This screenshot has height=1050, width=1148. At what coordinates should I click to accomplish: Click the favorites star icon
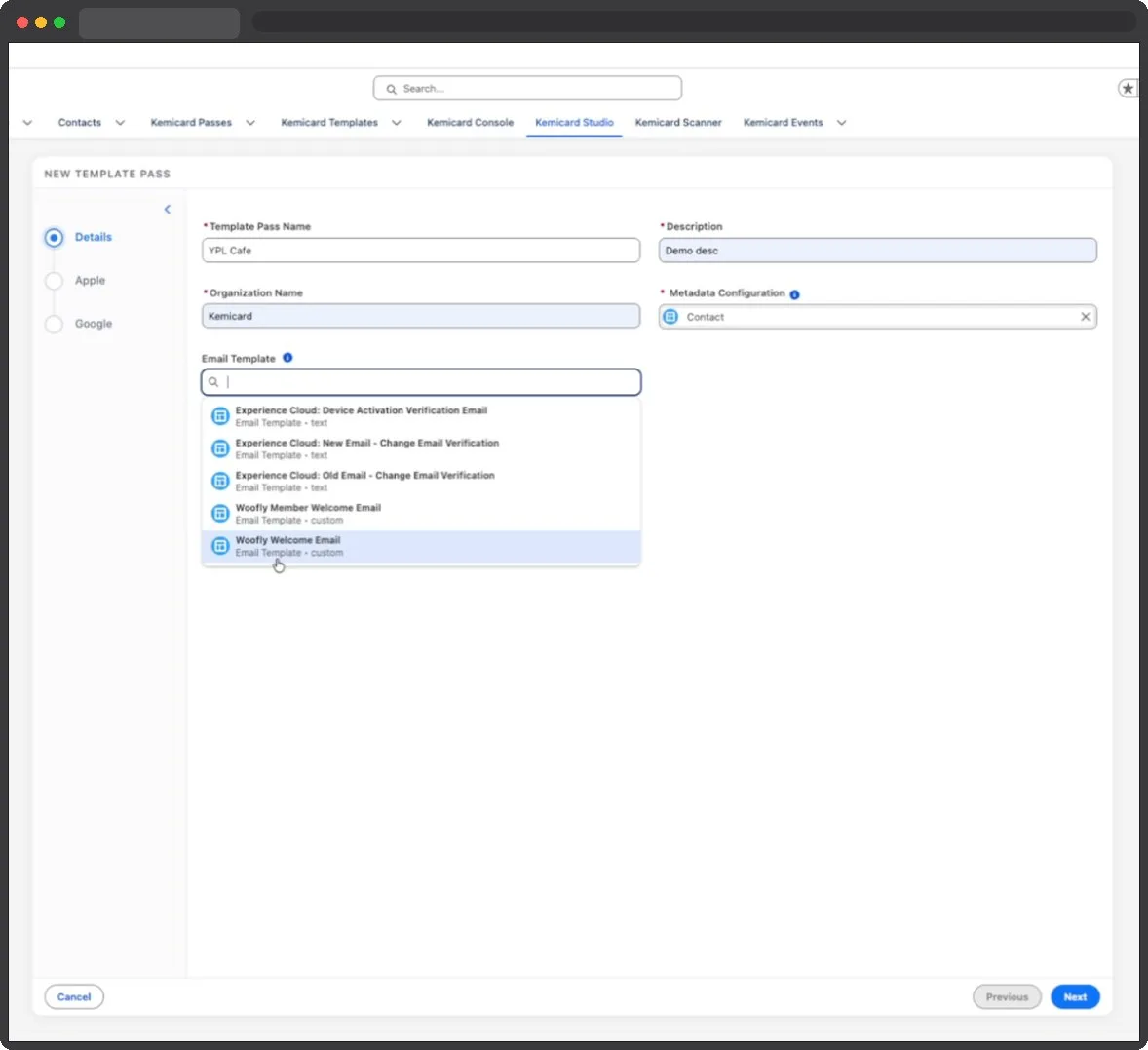pyautogui.click(x=1128, y=88)
